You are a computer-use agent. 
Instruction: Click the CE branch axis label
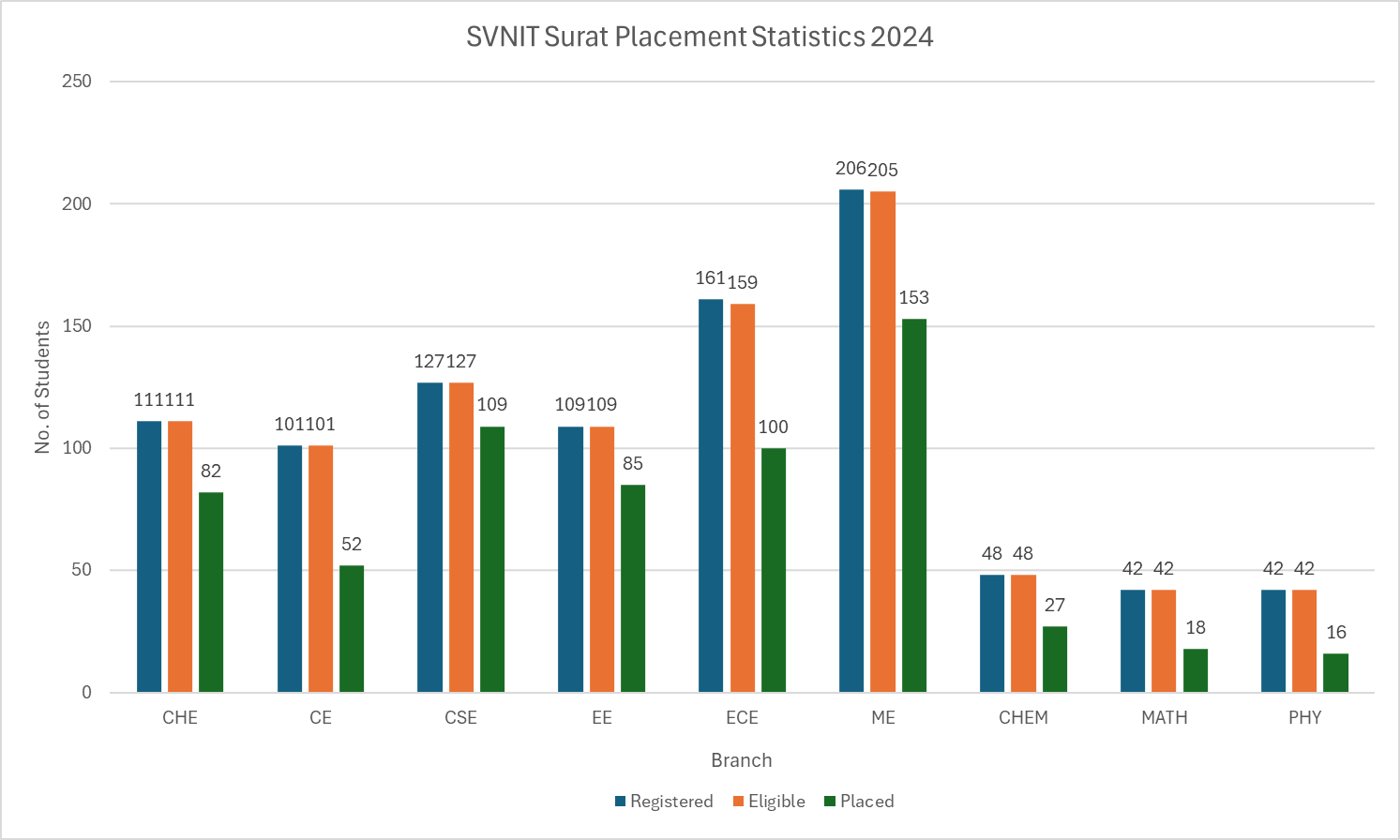coord(321,717)
